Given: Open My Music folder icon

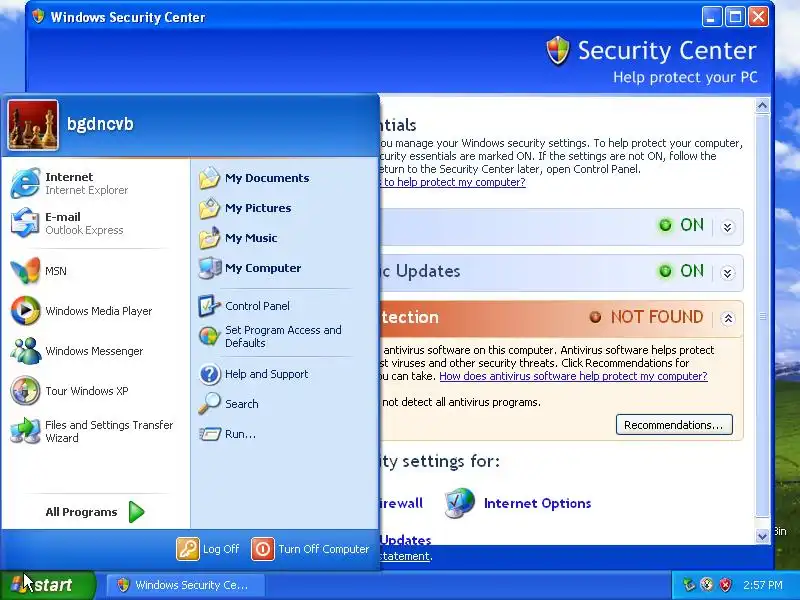Looking at the screenshot, I should tap(209, 238).
